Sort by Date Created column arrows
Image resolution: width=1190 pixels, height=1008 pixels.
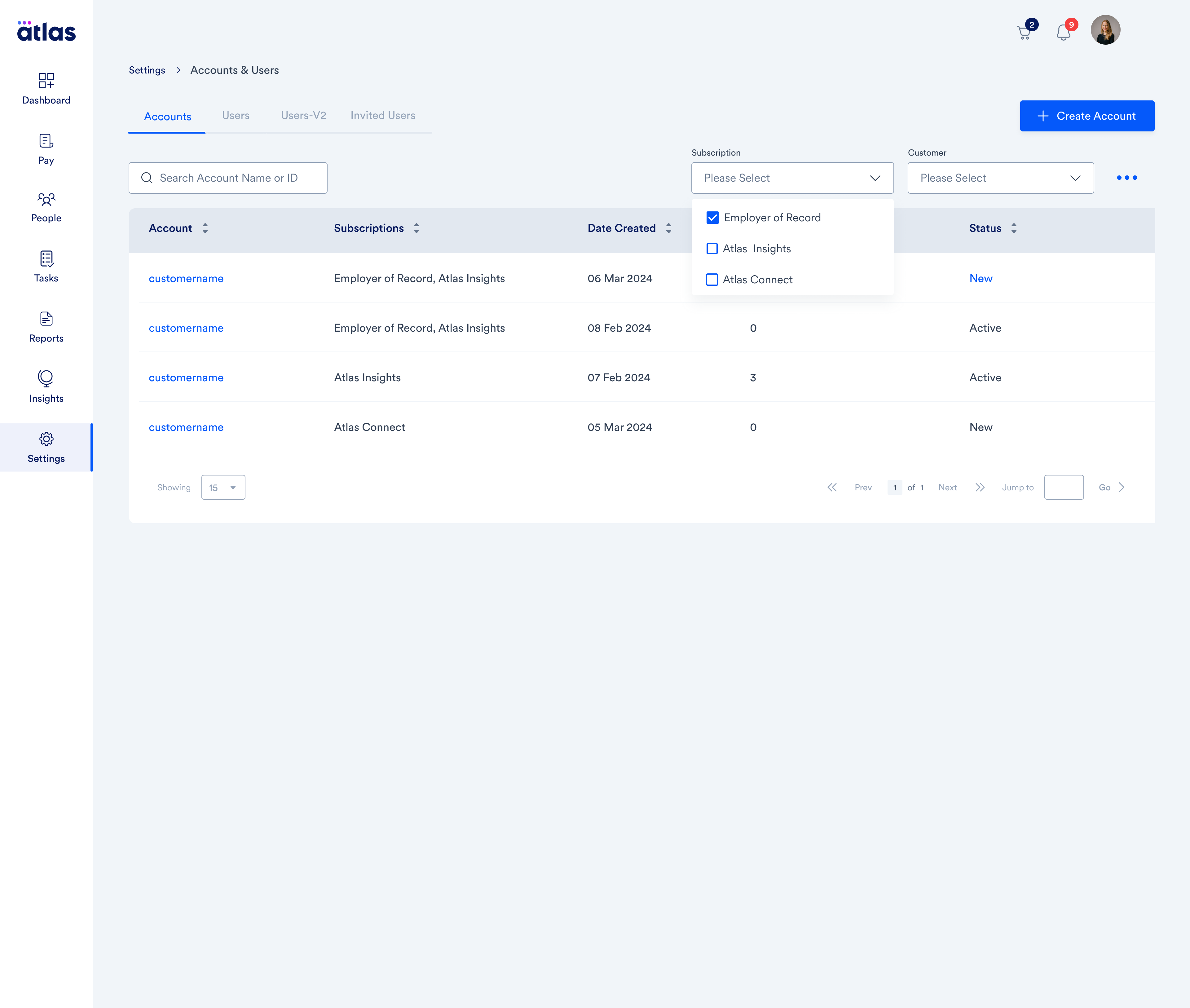668,228
